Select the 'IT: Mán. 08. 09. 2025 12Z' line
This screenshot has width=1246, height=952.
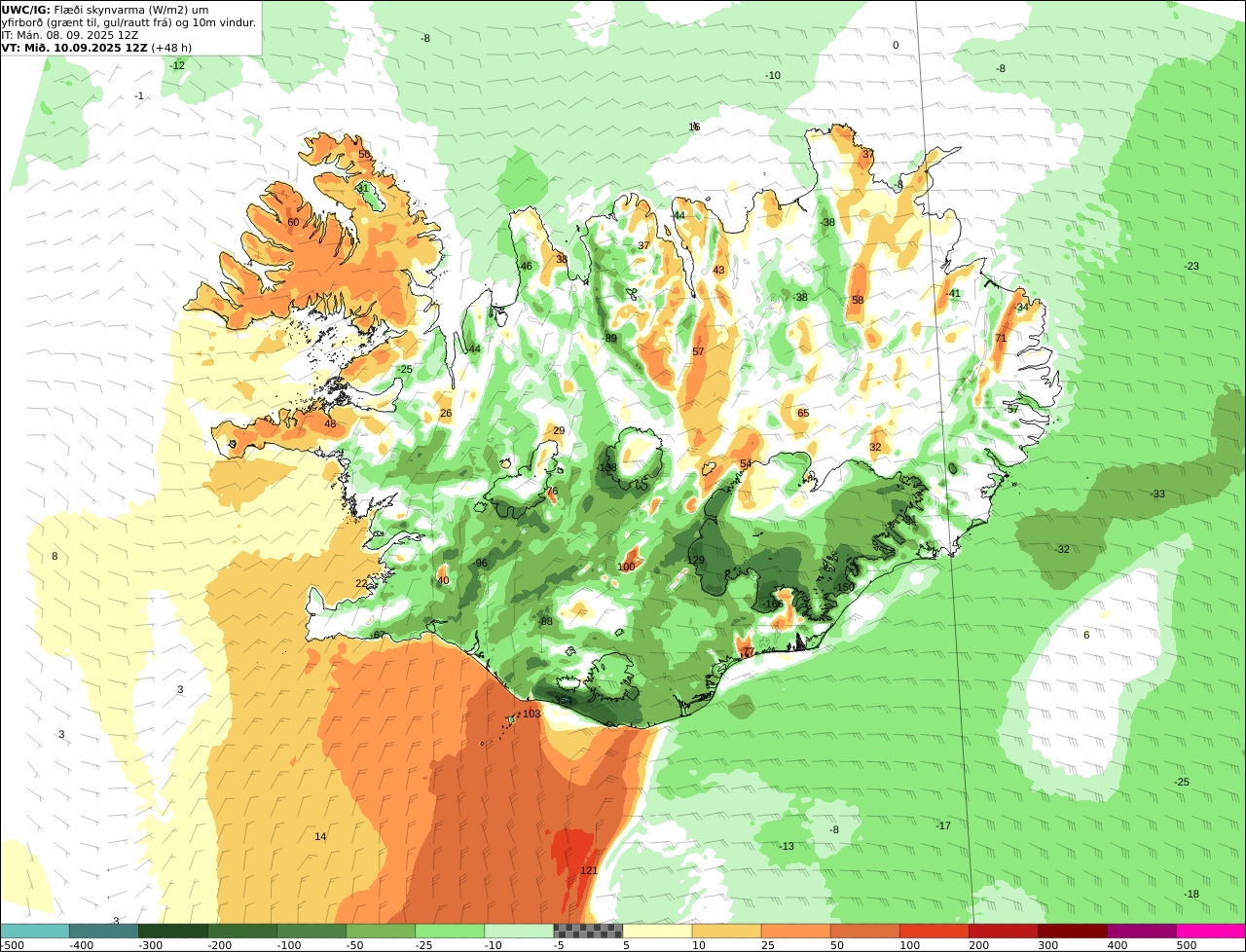pyautogui.click(x=70, y=34)
